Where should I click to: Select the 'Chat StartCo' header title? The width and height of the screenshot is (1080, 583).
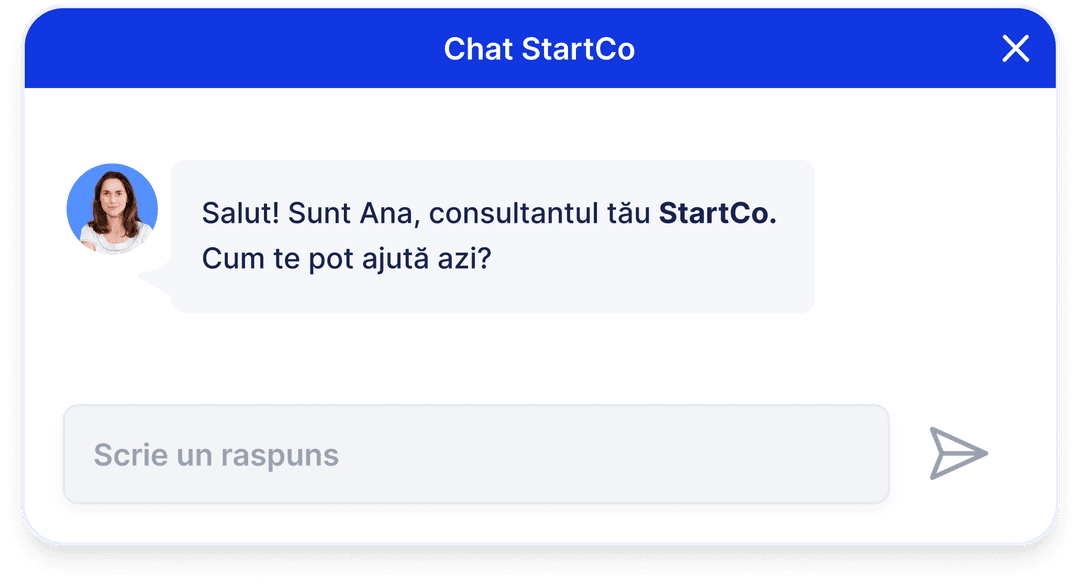[539, 49]
